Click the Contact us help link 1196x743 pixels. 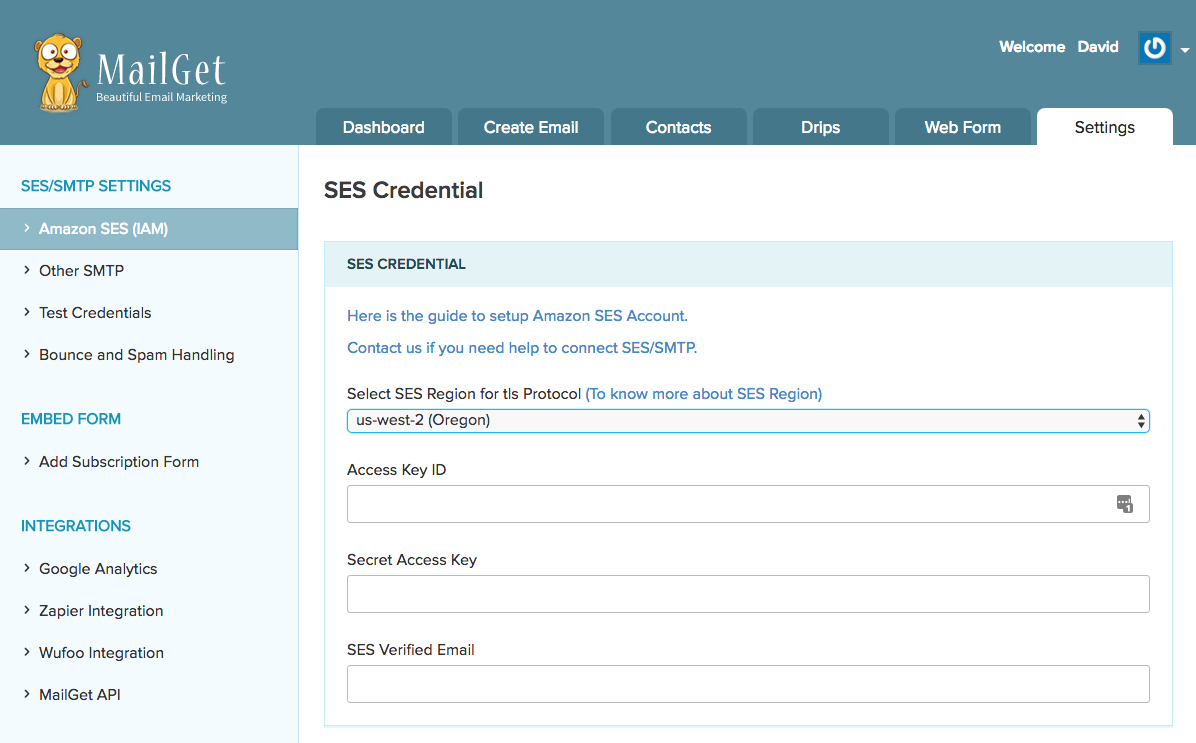[x=521, y=348]
